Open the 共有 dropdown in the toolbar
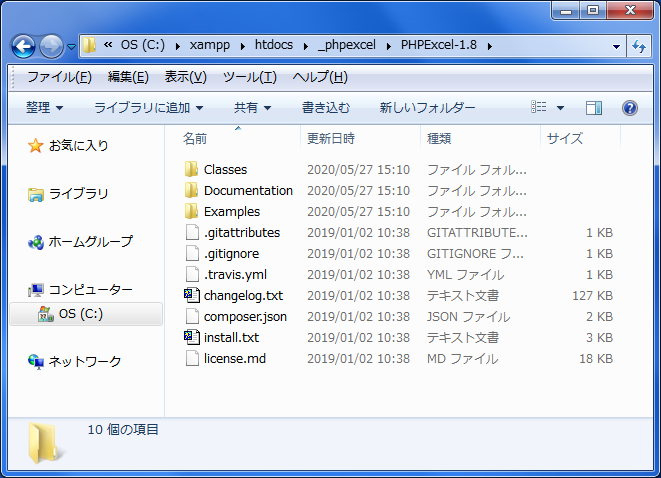Viewport: 661px width, 478px height. coord(252,108)
